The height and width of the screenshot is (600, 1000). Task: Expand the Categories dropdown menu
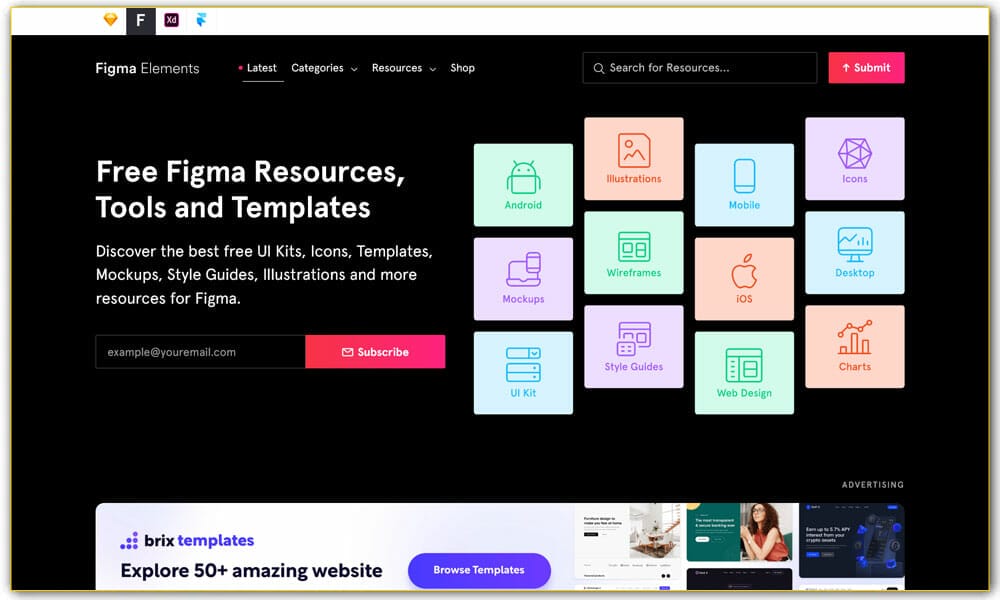coord(324,68)
